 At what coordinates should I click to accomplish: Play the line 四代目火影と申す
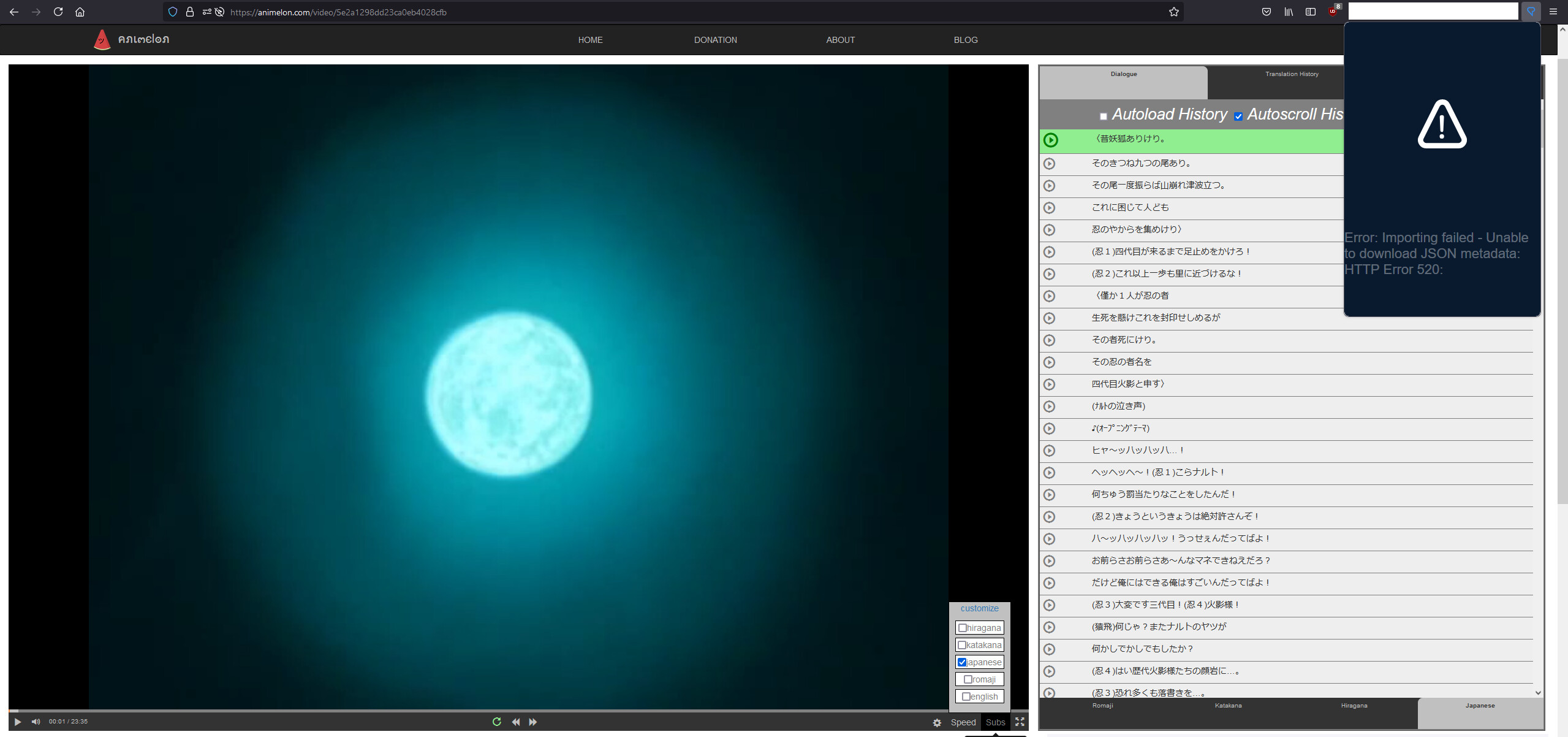point(1049,384)
